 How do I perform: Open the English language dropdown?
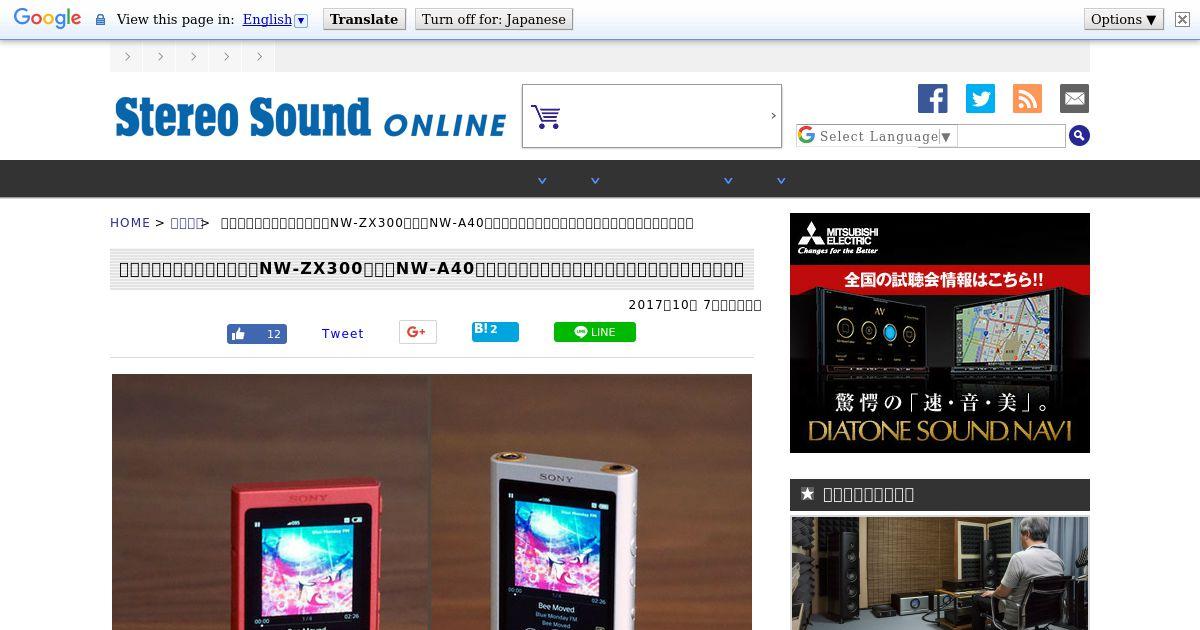pyautogui.click(x=275, y=19)
